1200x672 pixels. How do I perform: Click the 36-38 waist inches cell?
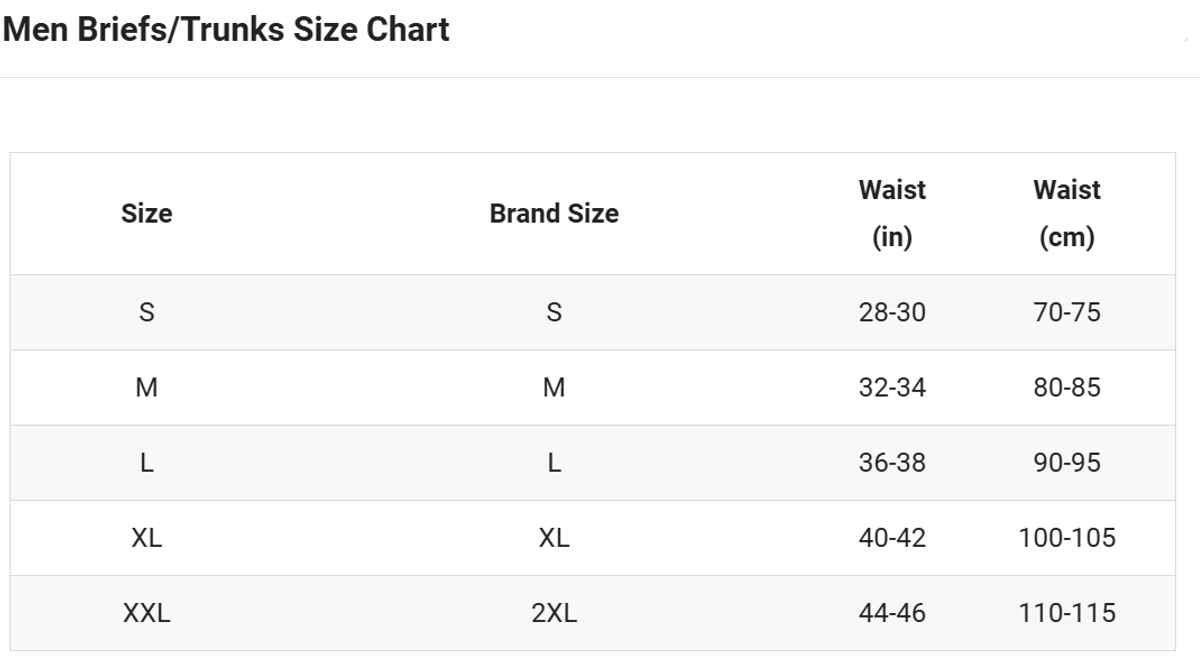pos(892,462)
